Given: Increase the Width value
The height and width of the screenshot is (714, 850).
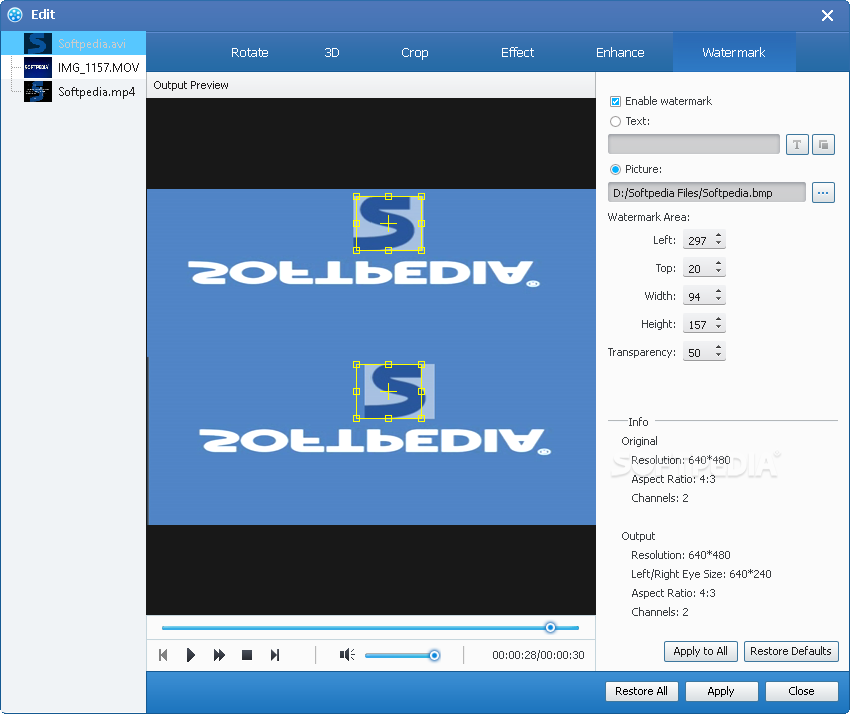Looking at the screenshot, I should tap(718, 292).
